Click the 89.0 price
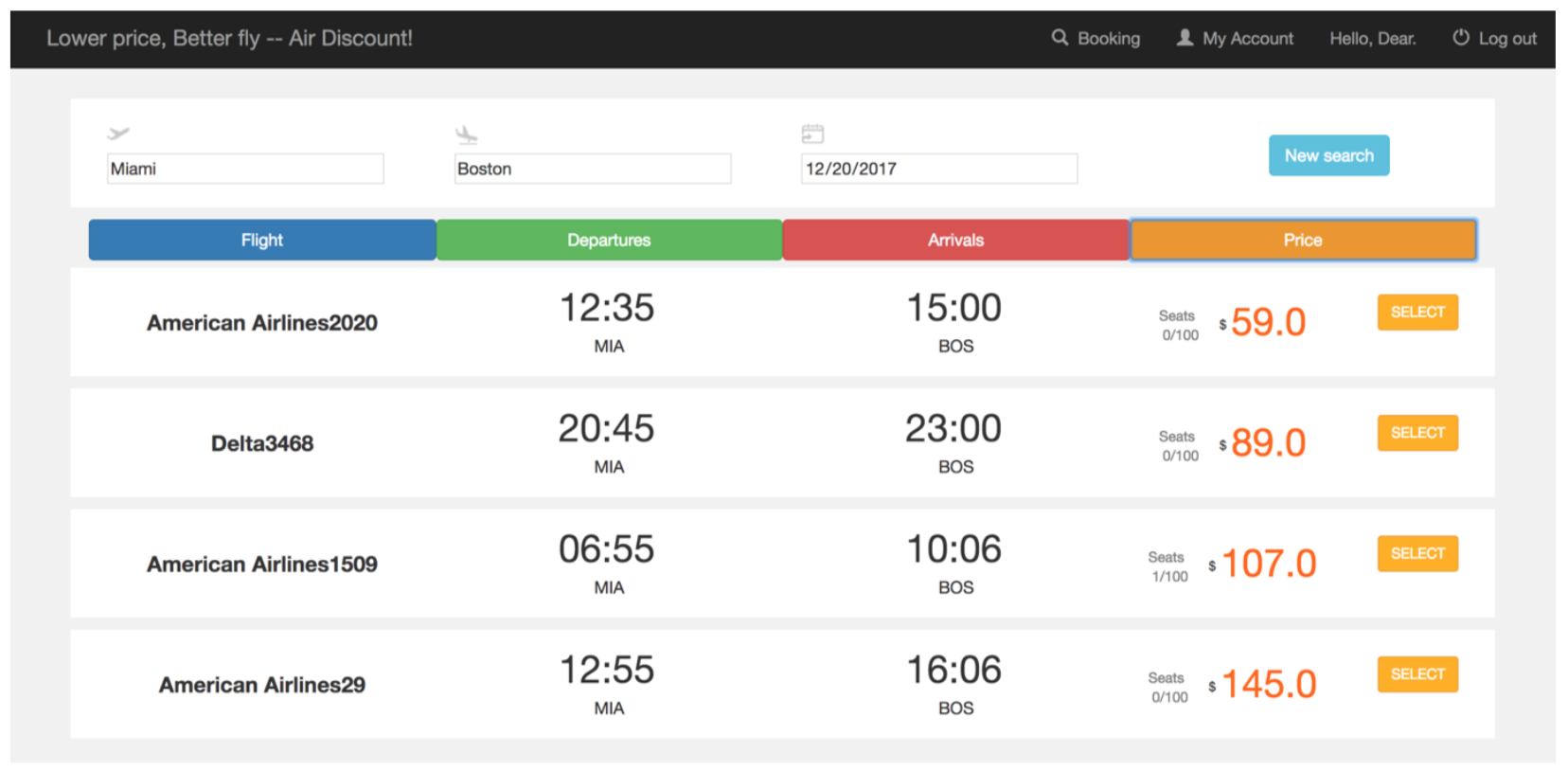This screenshot has height=771, width=1568. 1269,442
